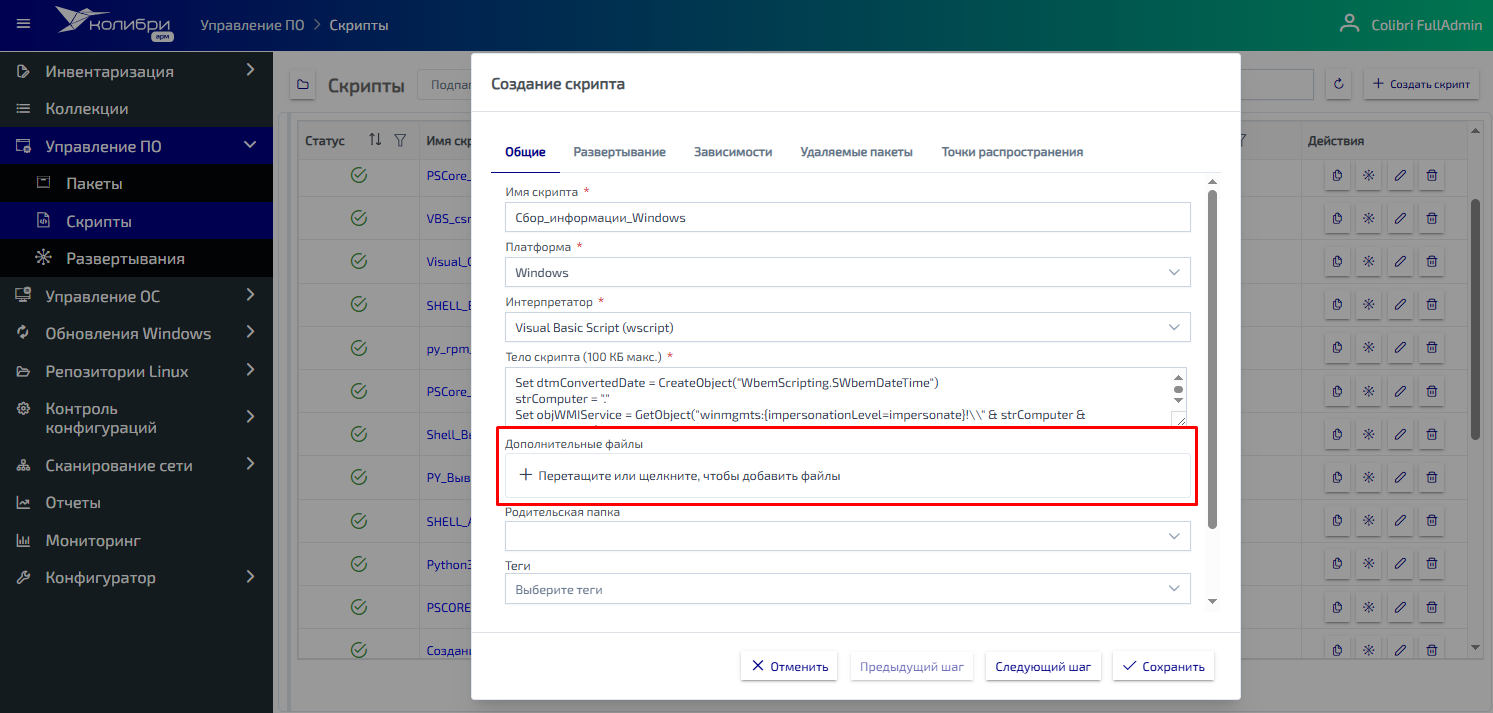This screenshot has width=1493, height=713.
Task: Click the folder icon next to Скрипты heading
Action: (302, 85)
